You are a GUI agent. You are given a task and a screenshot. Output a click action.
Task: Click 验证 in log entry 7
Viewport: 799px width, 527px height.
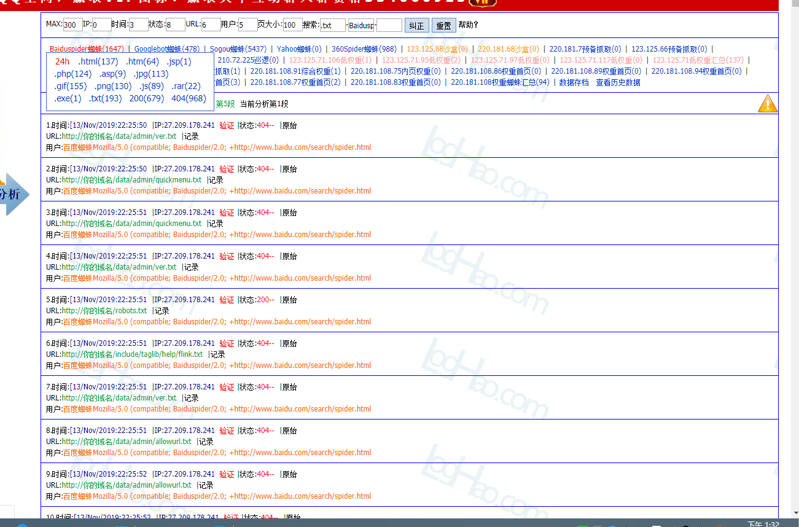(226, 387)
